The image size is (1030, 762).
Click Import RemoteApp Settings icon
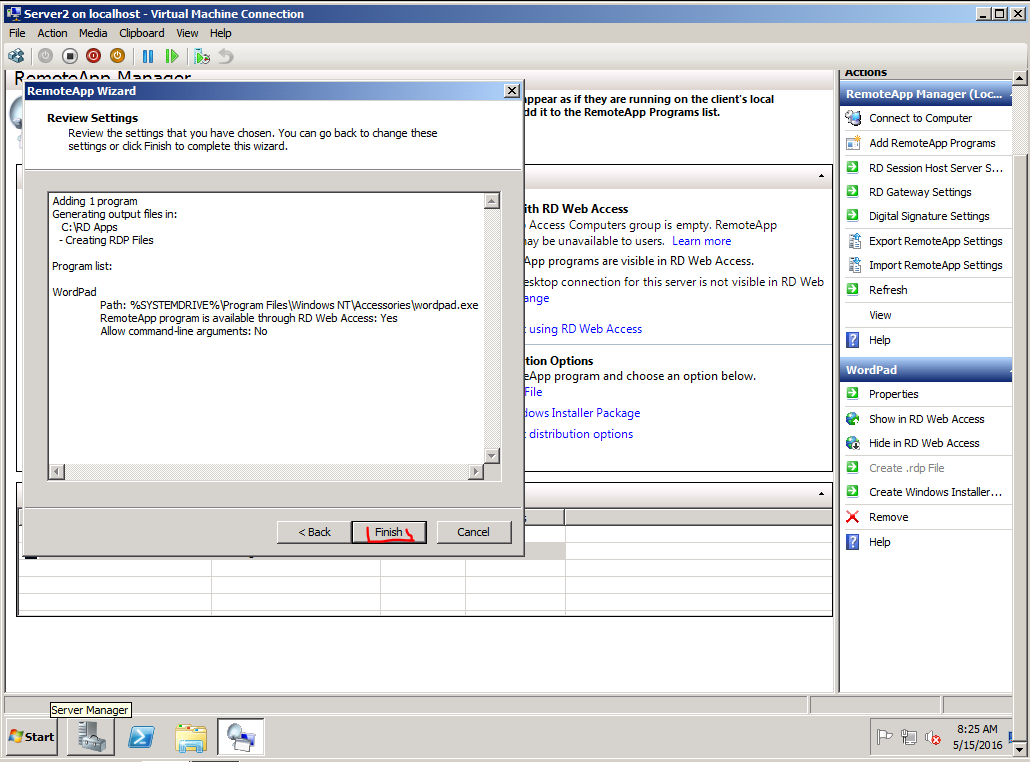(854, 265)
